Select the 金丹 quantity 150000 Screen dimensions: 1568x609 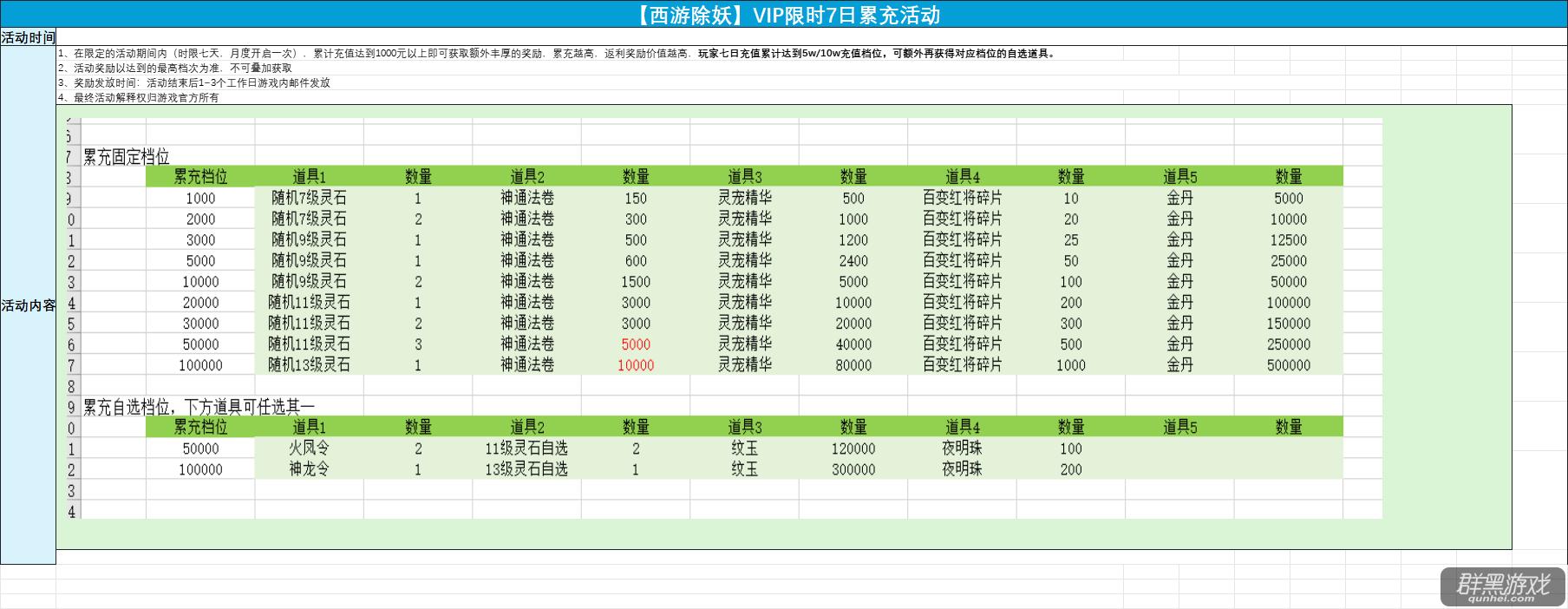(1289, 323)
